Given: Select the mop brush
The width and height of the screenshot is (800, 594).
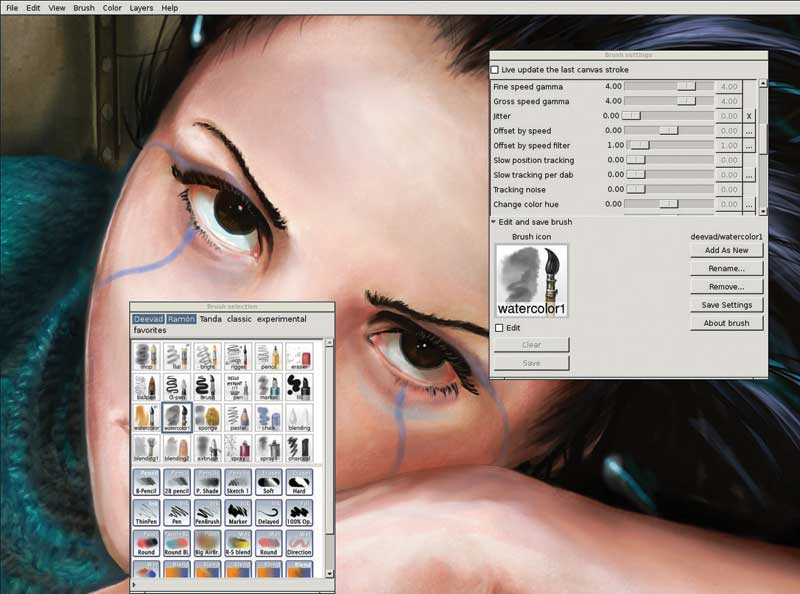Looking at the screenshot, I should coord(146,356).
